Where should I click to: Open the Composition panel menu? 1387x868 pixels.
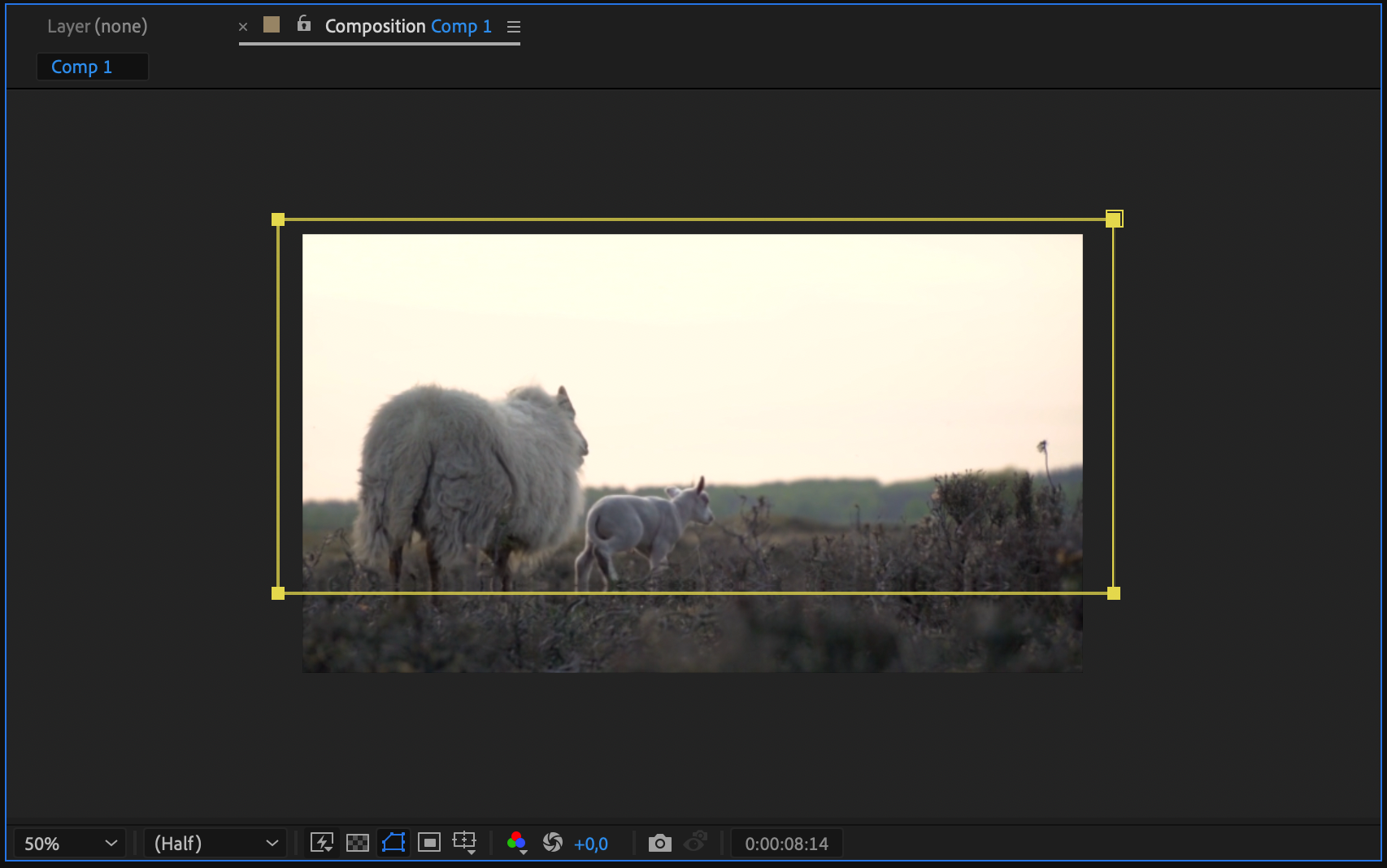(x=513, y=27)
